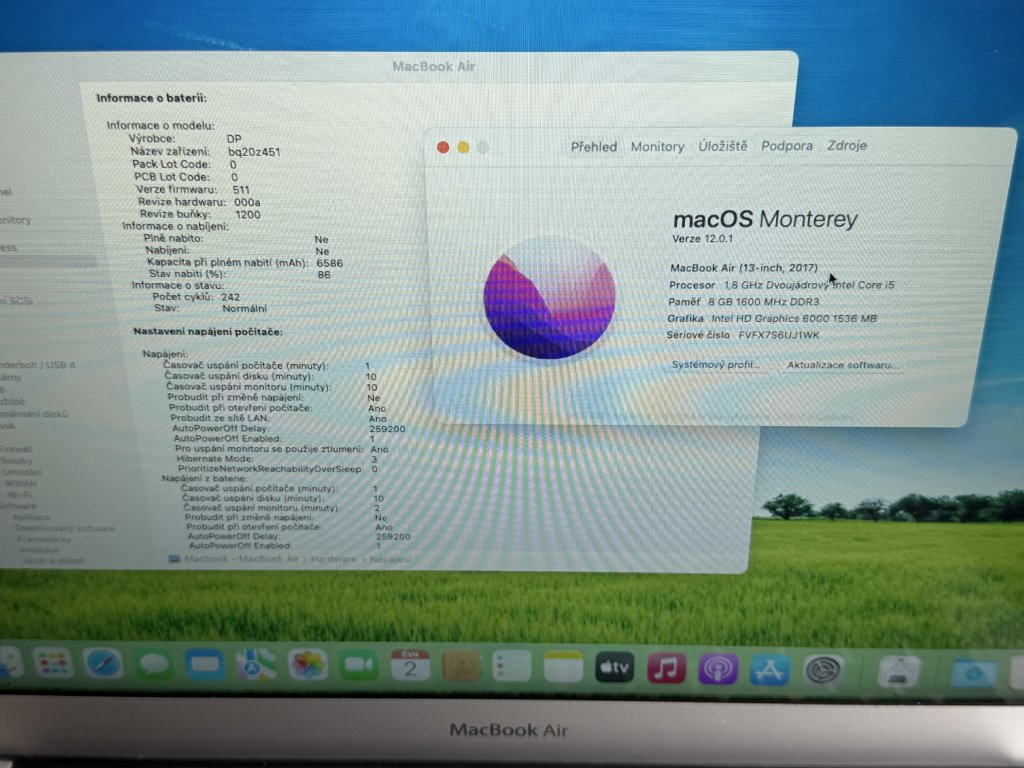
Task: Select WWAN in the sidebar list
Action: click(x=21, y=484)
